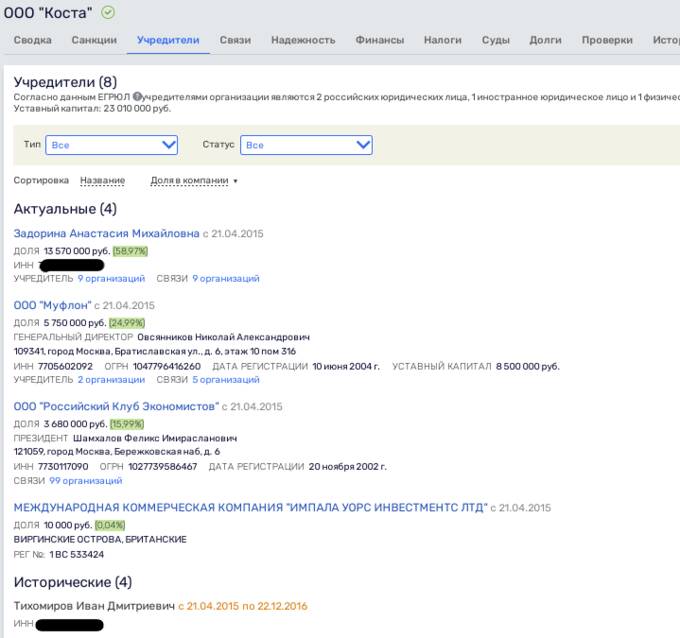Click the 58.97% share badge
The height and width of the screenshot is (638, 680).
(x=130, y=251)
